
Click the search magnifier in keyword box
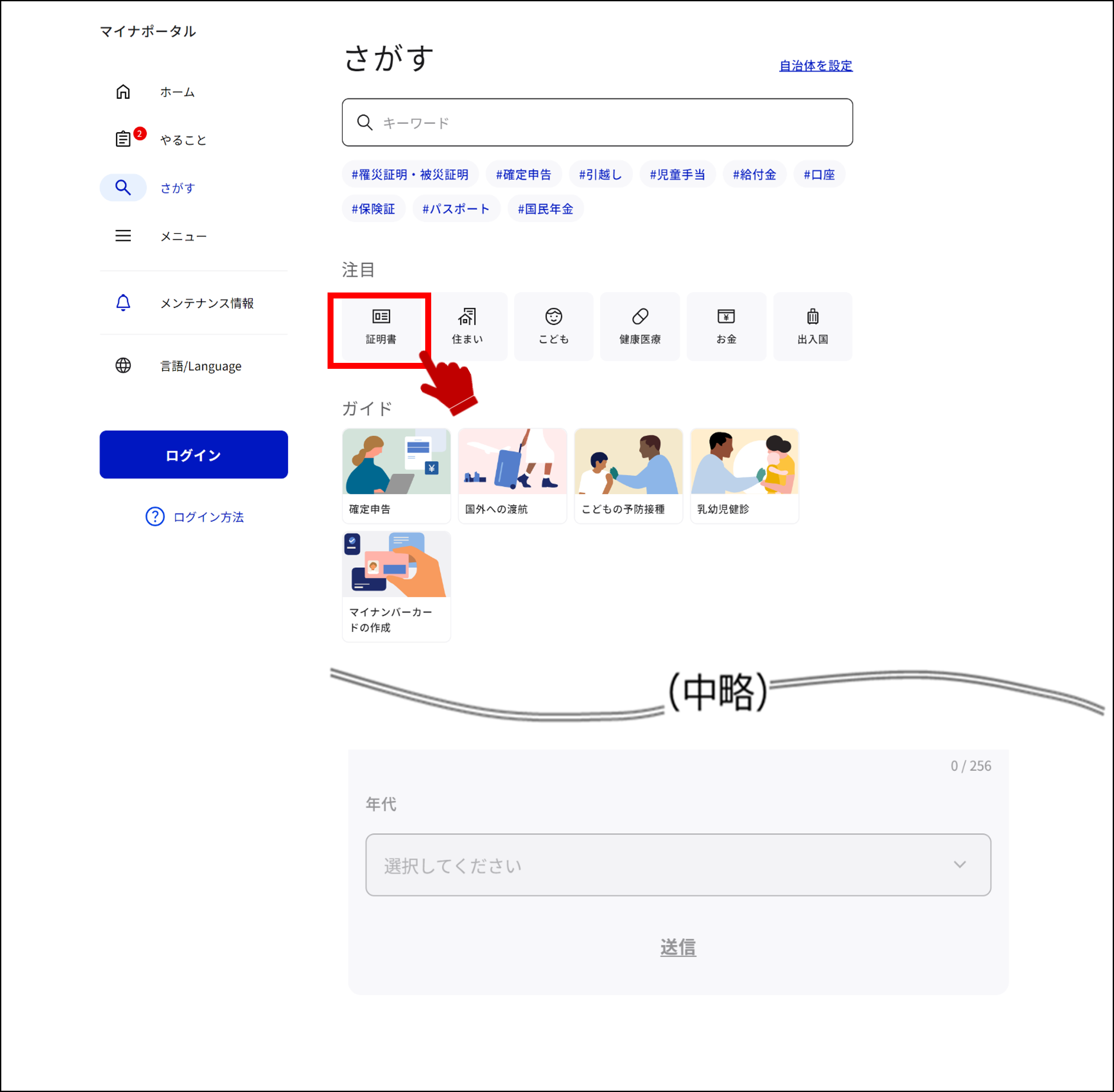pyautogui.click(x=365, y=122)
